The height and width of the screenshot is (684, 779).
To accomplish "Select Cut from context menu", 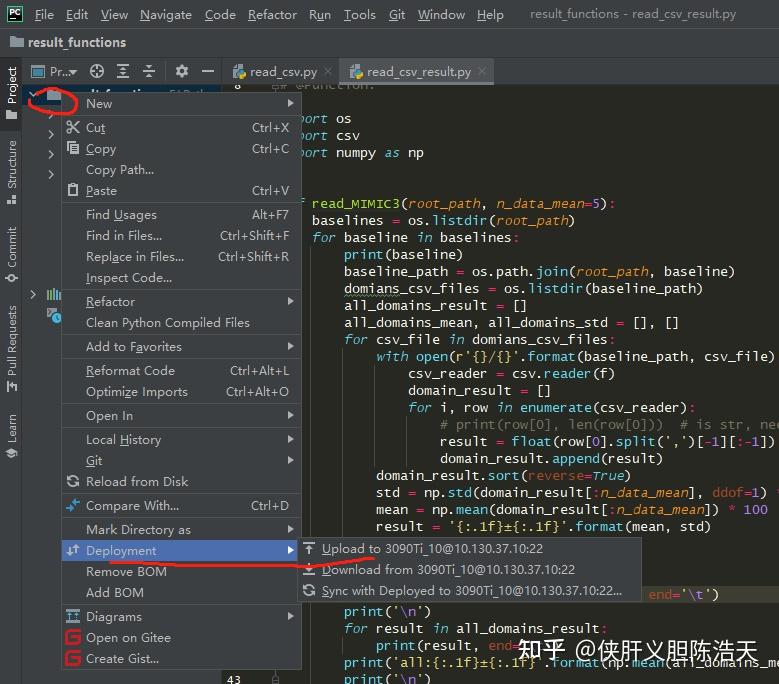I will tap(181, 128).
